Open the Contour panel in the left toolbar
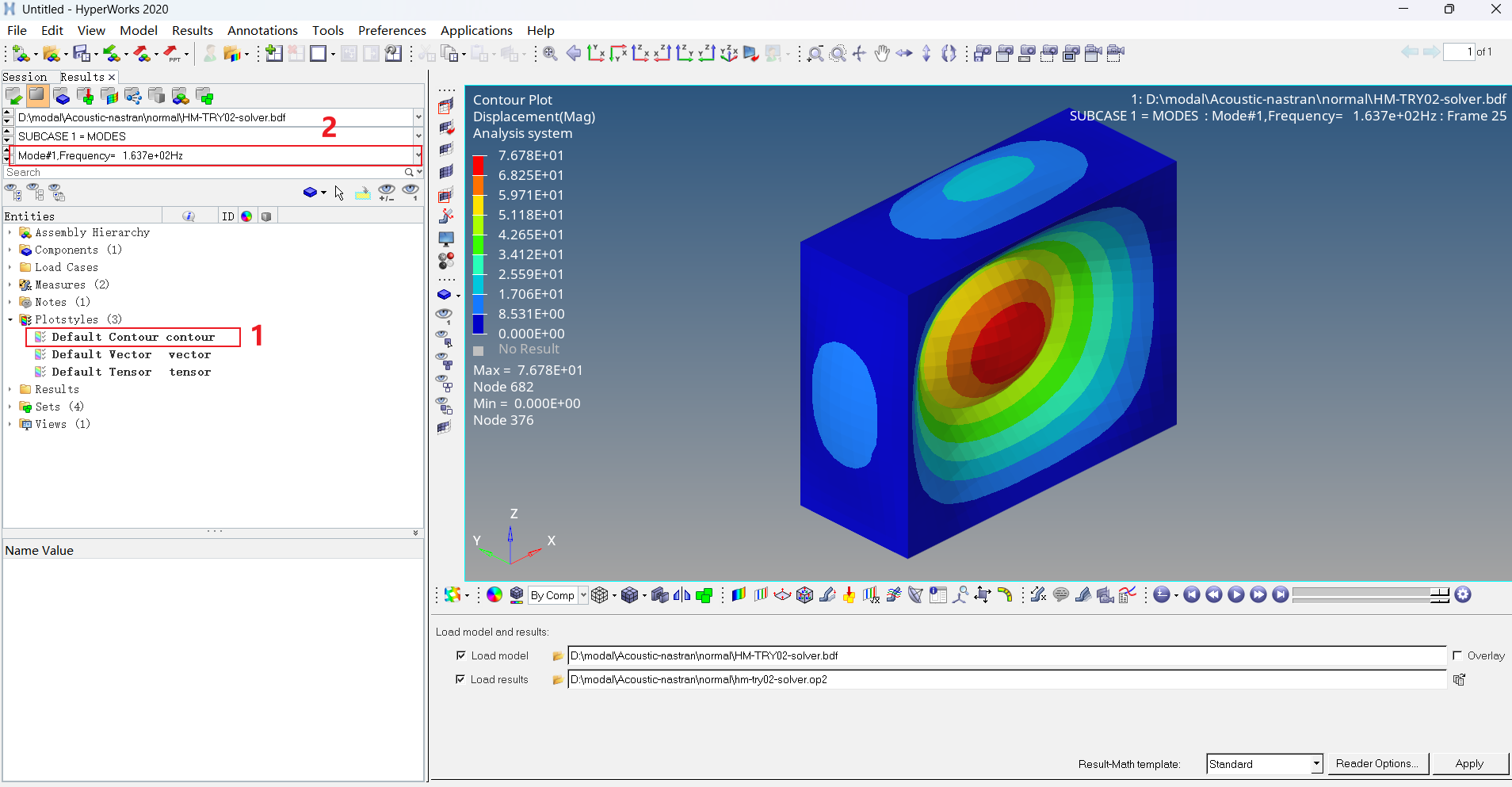1512x787 pixels. coord(446,107)
